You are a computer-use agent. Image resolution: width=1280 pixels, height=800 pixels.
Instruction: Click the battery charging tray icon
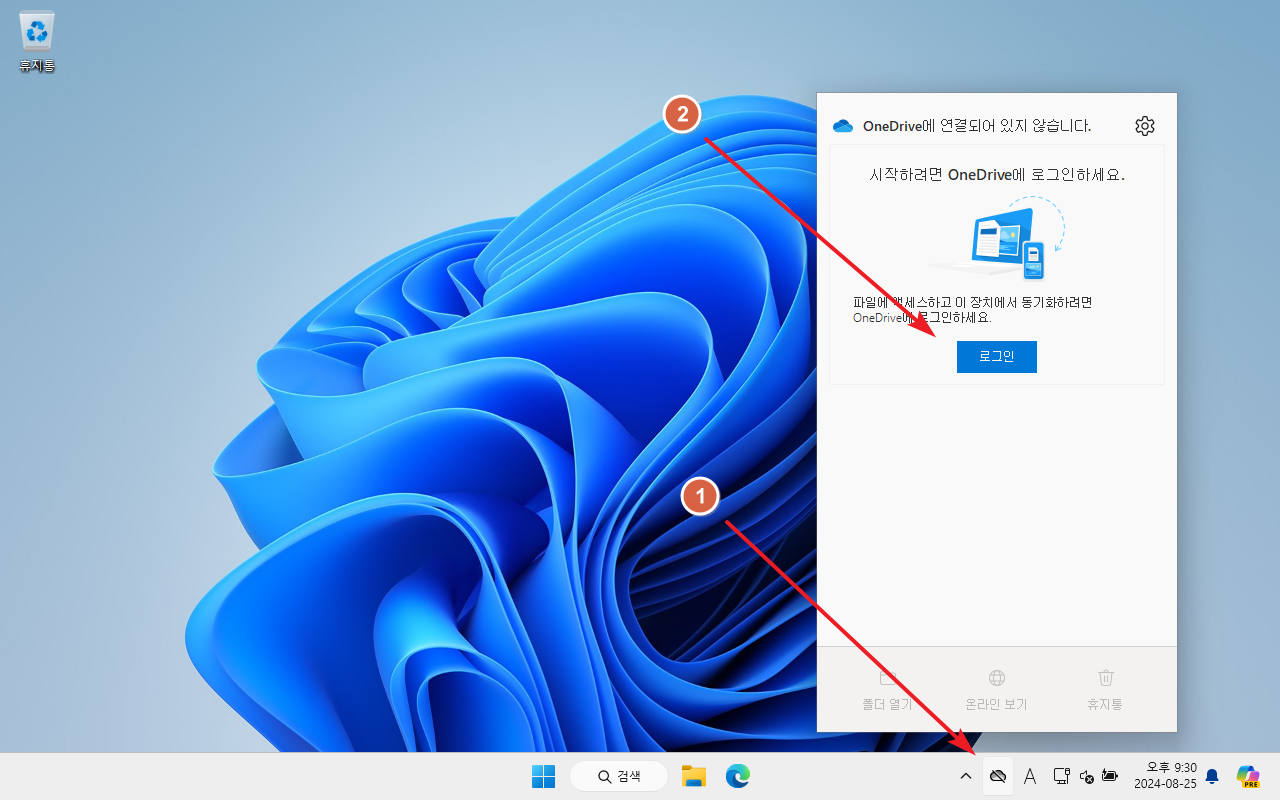click(1110, 776)
